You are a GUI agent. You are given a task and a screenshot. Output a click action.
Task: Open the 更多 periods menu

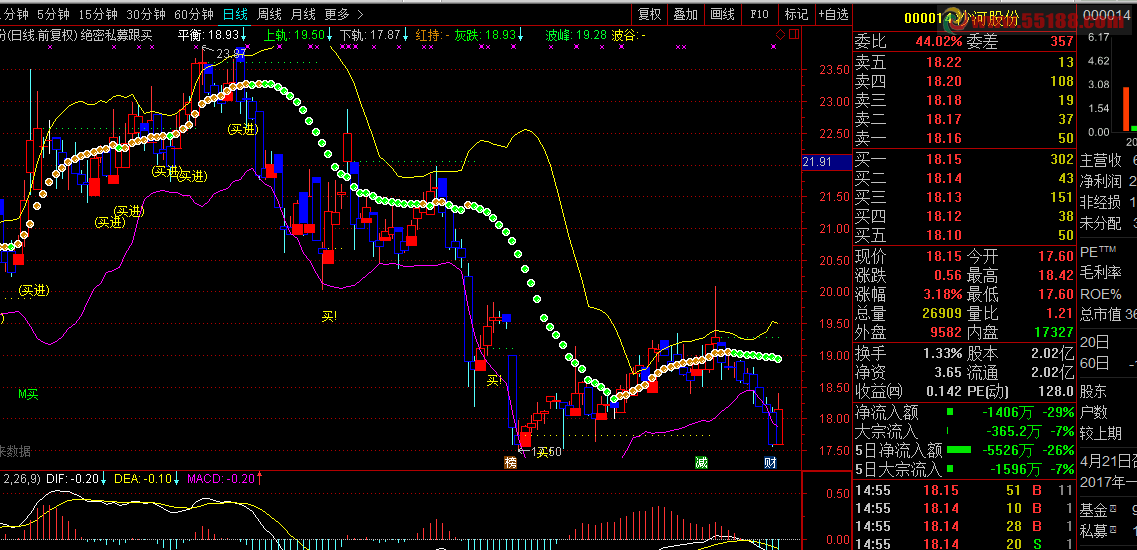(336, 14)
